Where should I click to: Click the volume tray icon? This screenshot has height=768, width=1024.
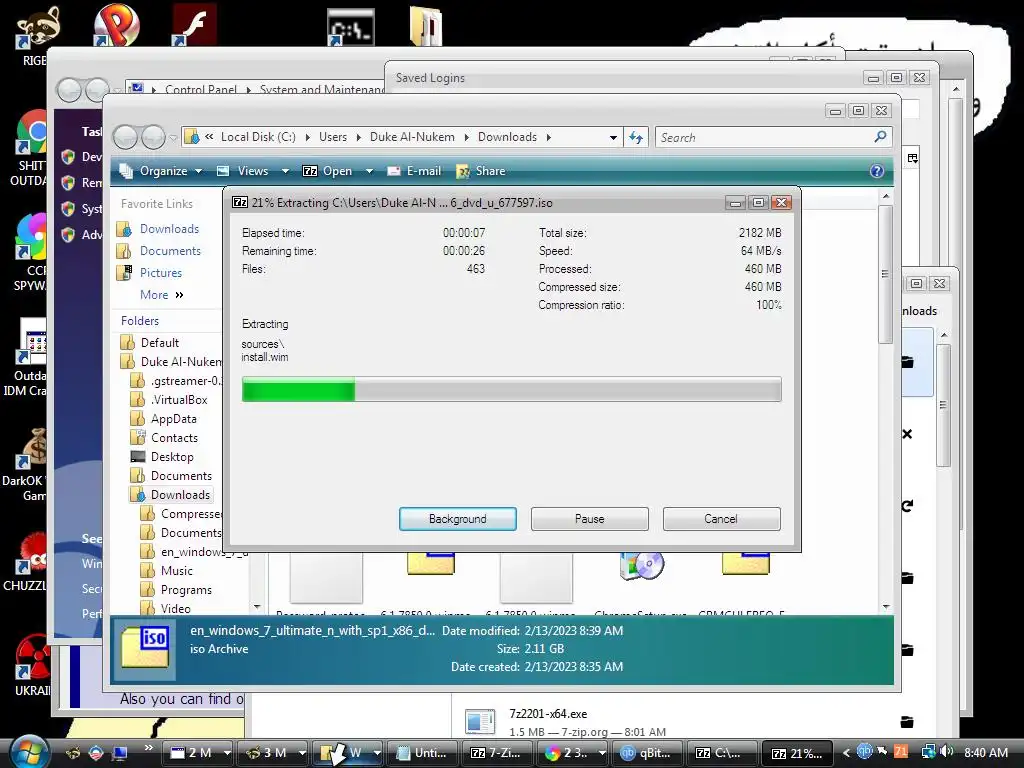click(x=947, y=752)
